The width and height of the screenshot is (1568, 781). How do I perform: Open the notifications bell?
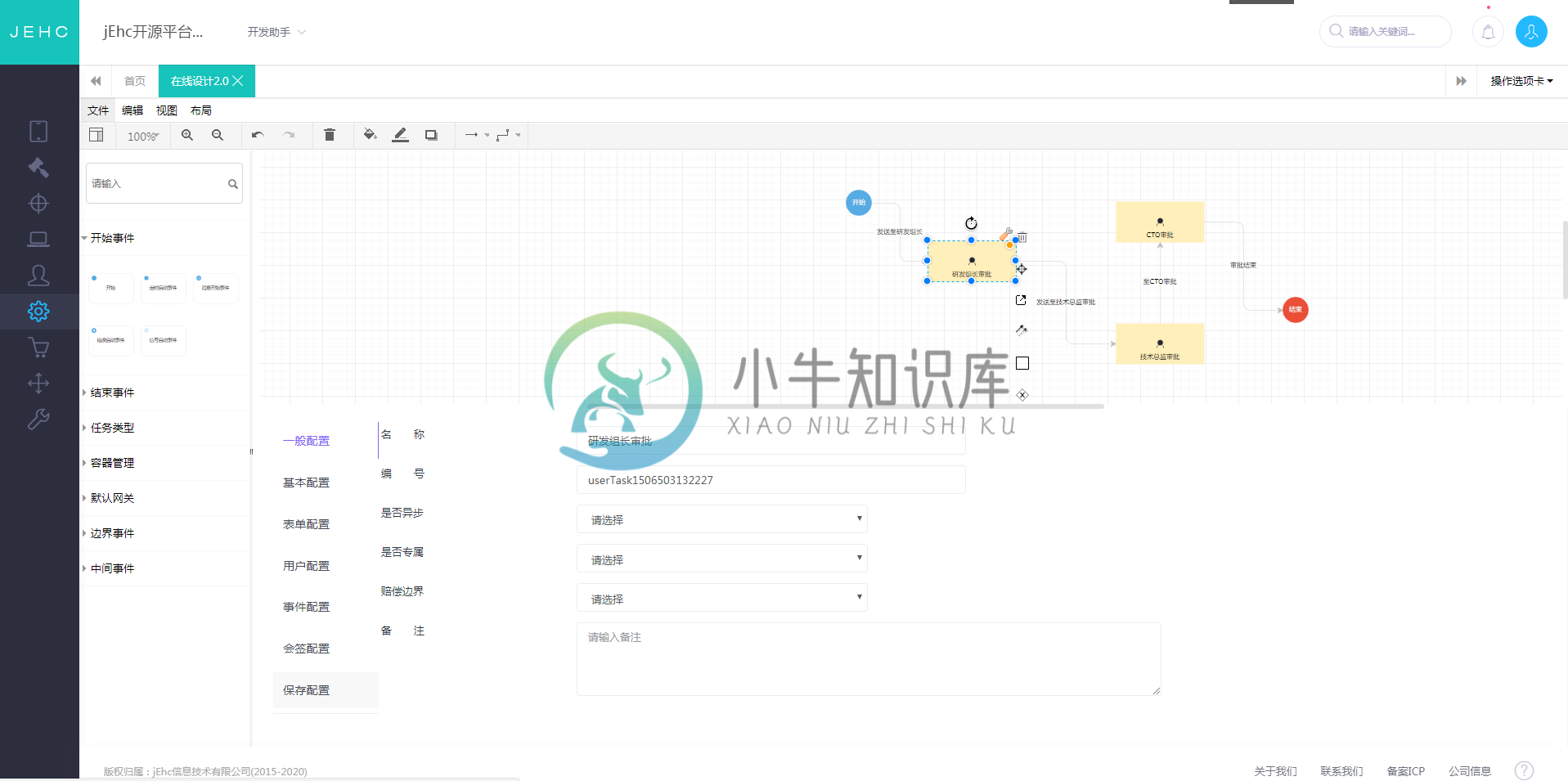coord(1488,32)
